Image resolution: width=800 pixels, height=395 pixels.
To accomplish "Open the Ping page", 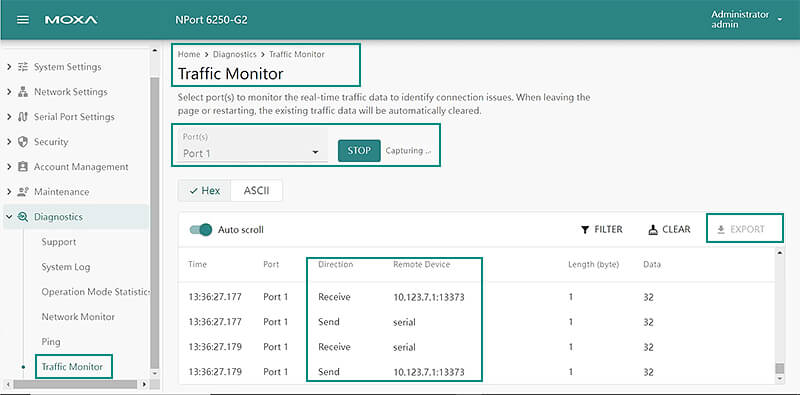I will 51,342.
